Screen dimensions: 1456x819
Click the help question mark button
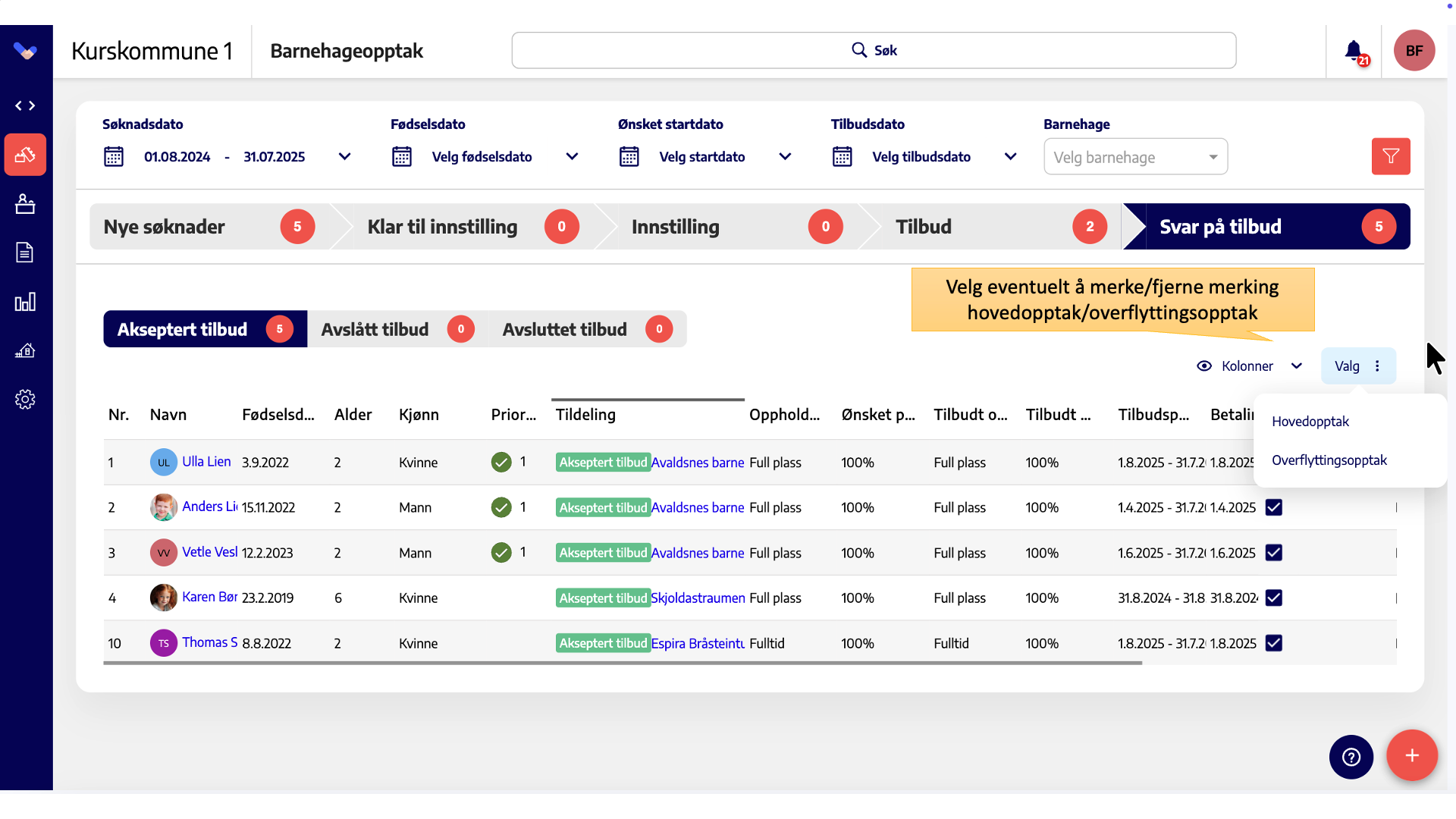pyautogui.click(x=1351, y=757)
